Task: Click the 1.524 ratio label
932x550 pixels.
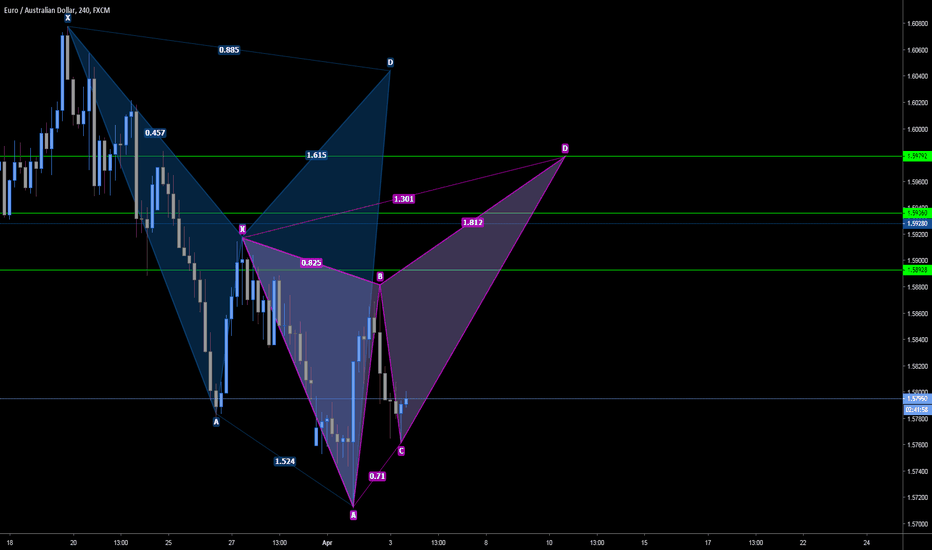Action: pyautogui.click(x=285, y=461)
